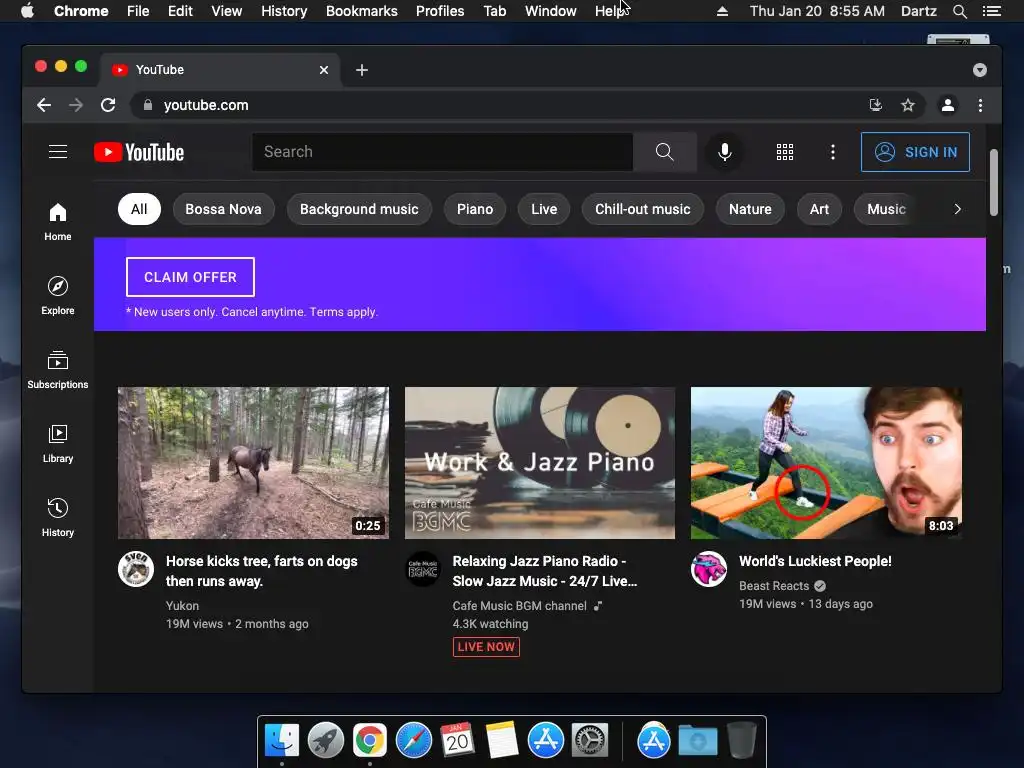Select the Piano filter chip
The height and width of the screenshot is (768, 1024).
point(475,209)
